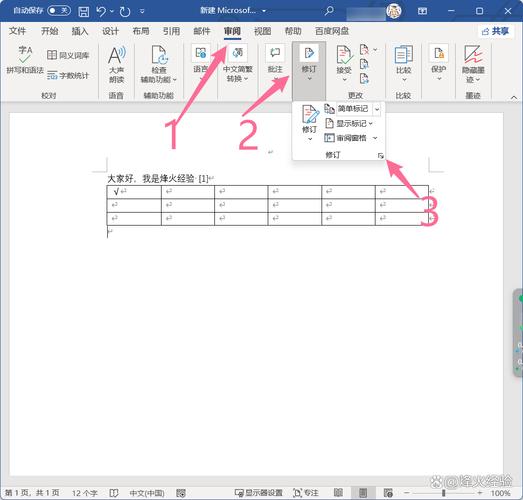Open the 接受 dropdown arrow
Screen dimensions: 523x500
click(x=344, y=80)
